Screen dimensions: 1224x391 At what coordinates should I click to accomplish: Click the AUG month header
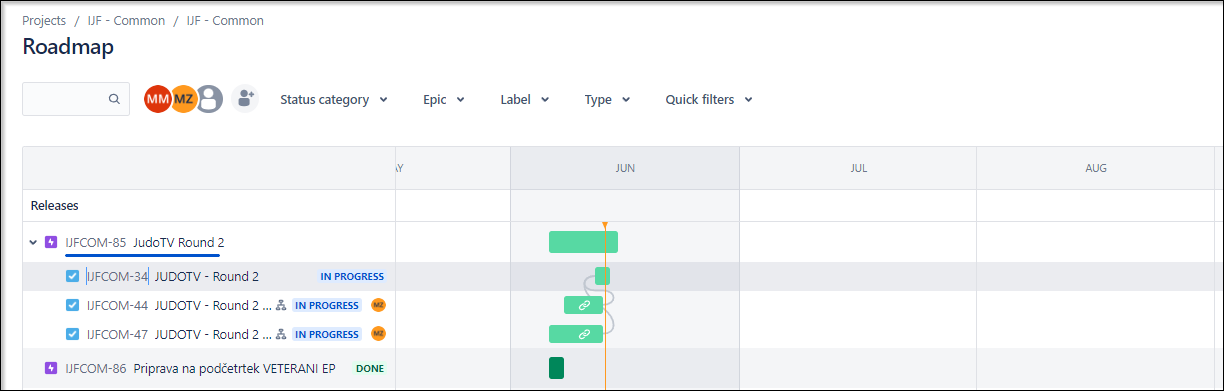coord(1096,168)
